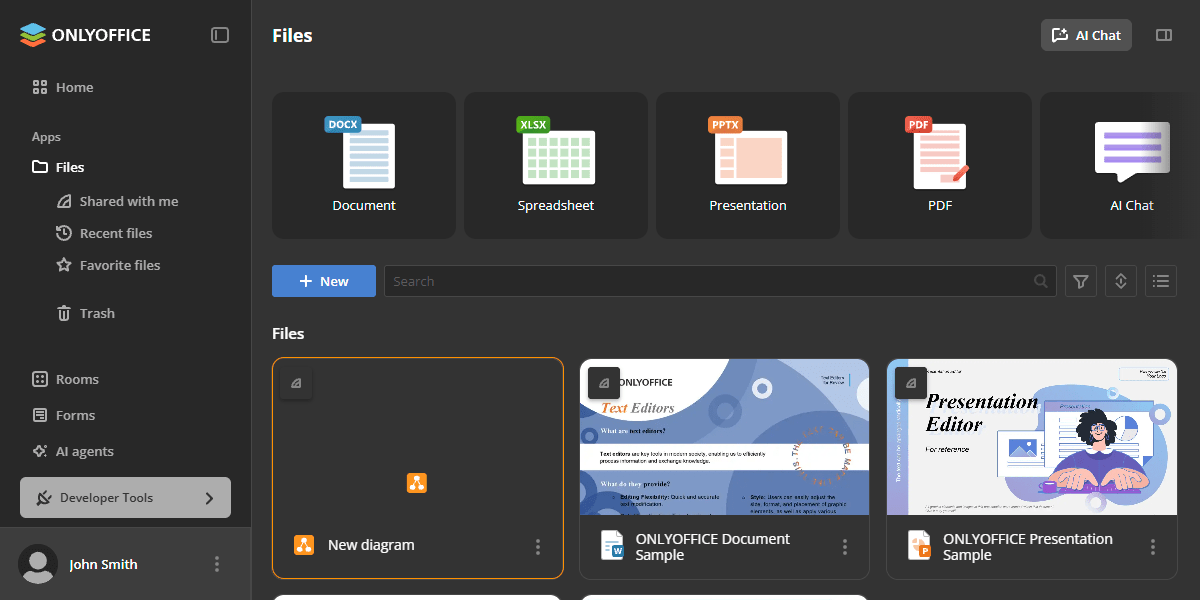Switch to list view

1161,281
